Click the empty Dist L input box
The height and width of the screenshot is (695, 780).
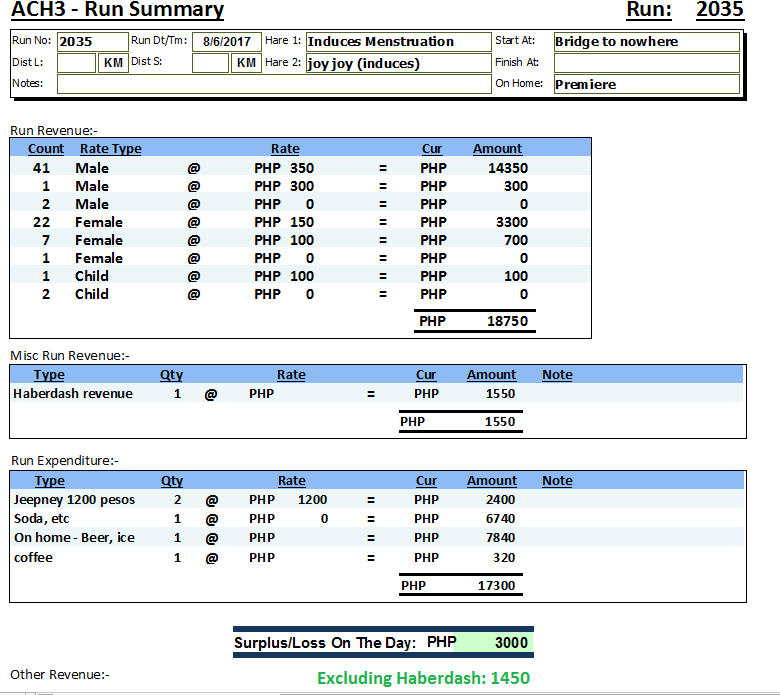coord(76,63)
